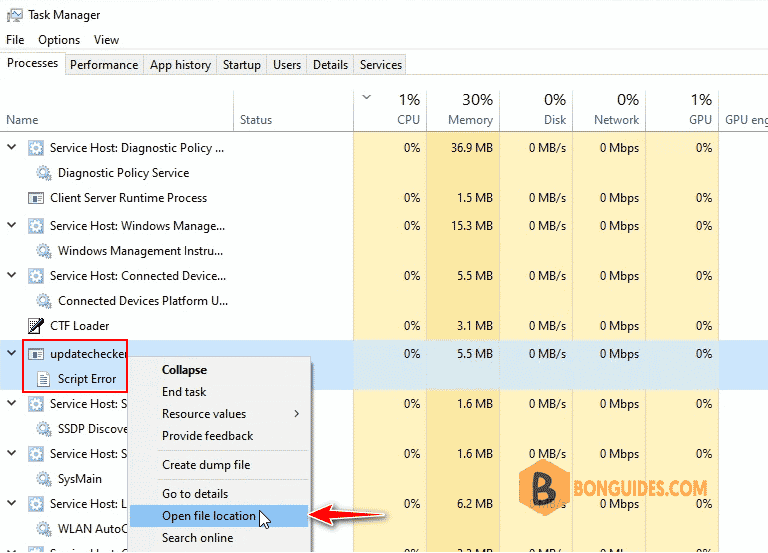
Task: Click the 3.1 MB memory value
Action: coord(475,326)
